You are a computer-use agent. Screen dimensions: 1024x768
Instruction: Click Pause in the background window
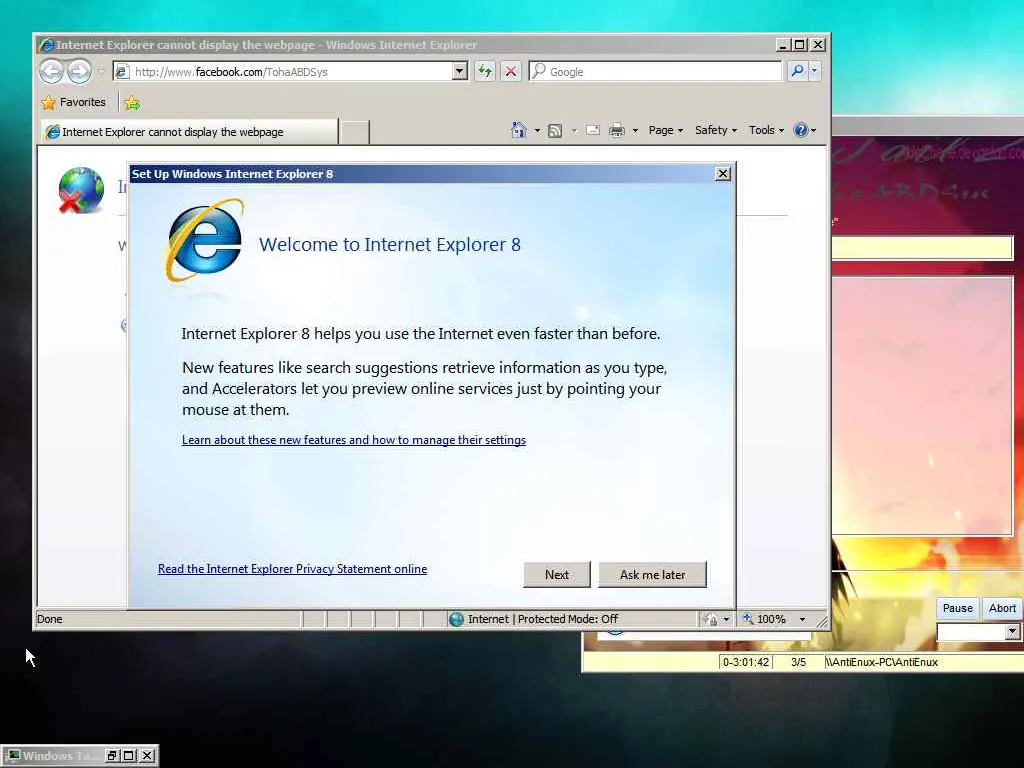tap(957, 608)
